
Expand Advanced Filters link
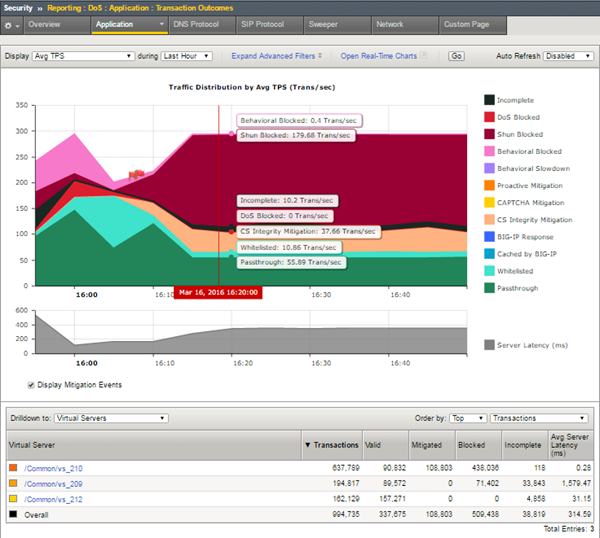click(273, 57)
